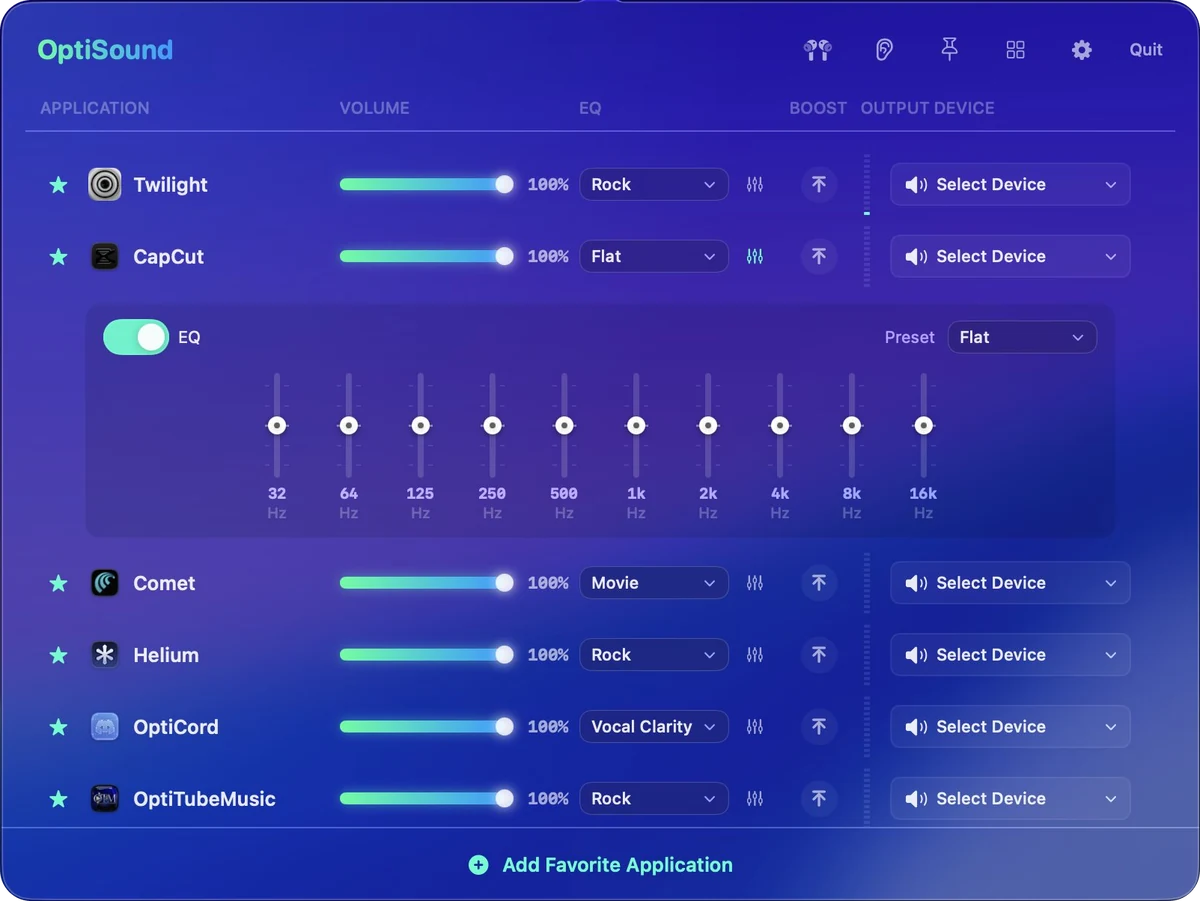The width and height of the screenshot is (1200, 901).
Task: Enable boost arrow for CapCut
Action: 819,257
